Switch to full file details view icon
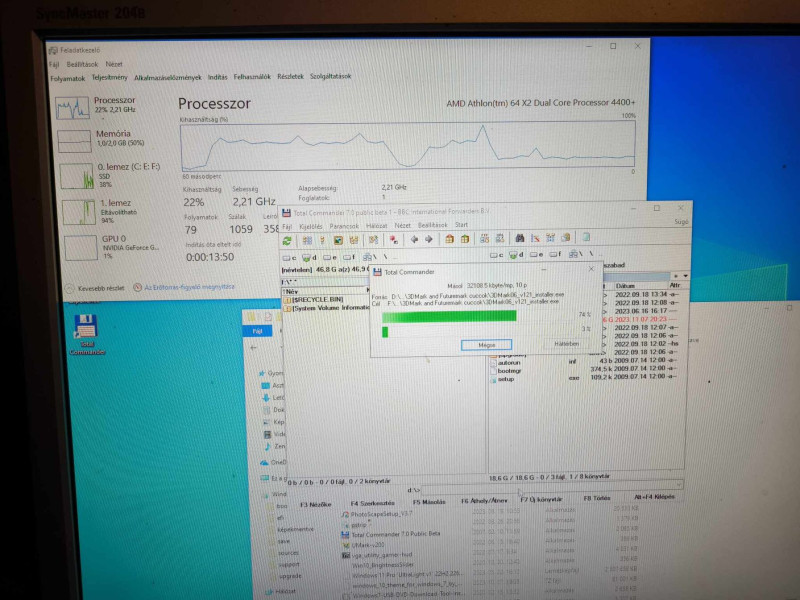The height and width of the screenshot is (600, 800). tap(322, 240)
